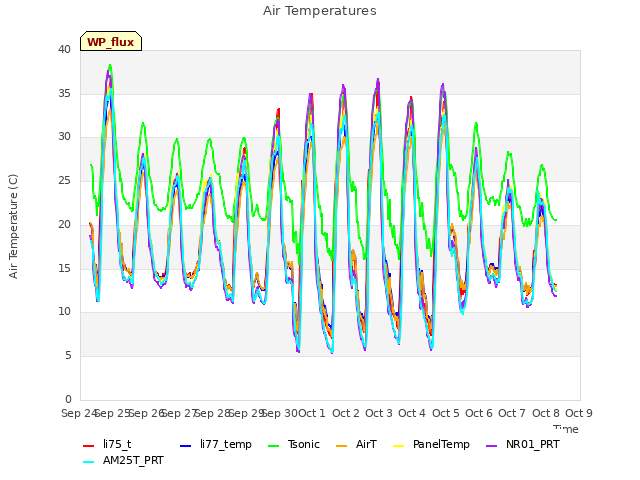Click the Oct 9 x-axis tick label
This screenshot has height=480, width=640.
tap(579, 413)
